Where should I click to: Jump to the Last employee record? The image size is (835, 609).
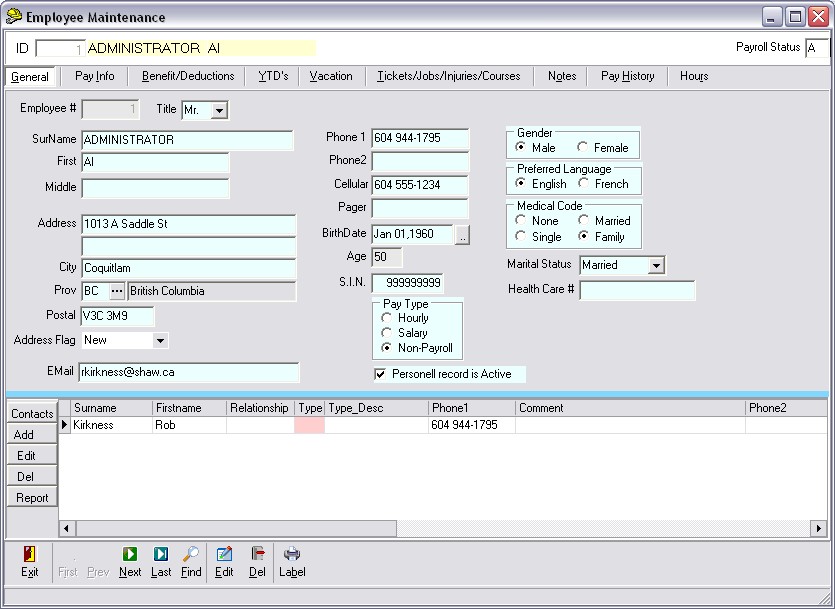[161, 554]
